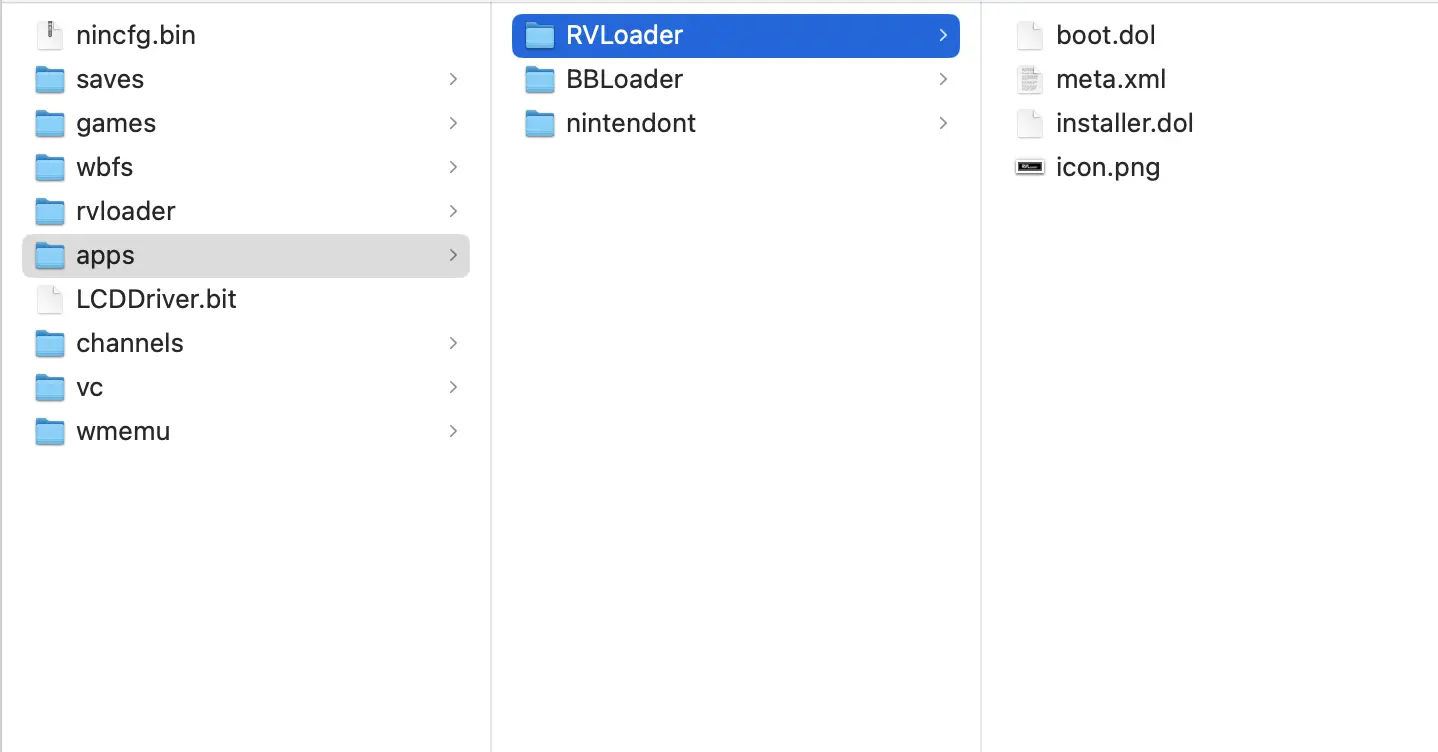Select the highlighted RVLoader folder row

[735, 35]
